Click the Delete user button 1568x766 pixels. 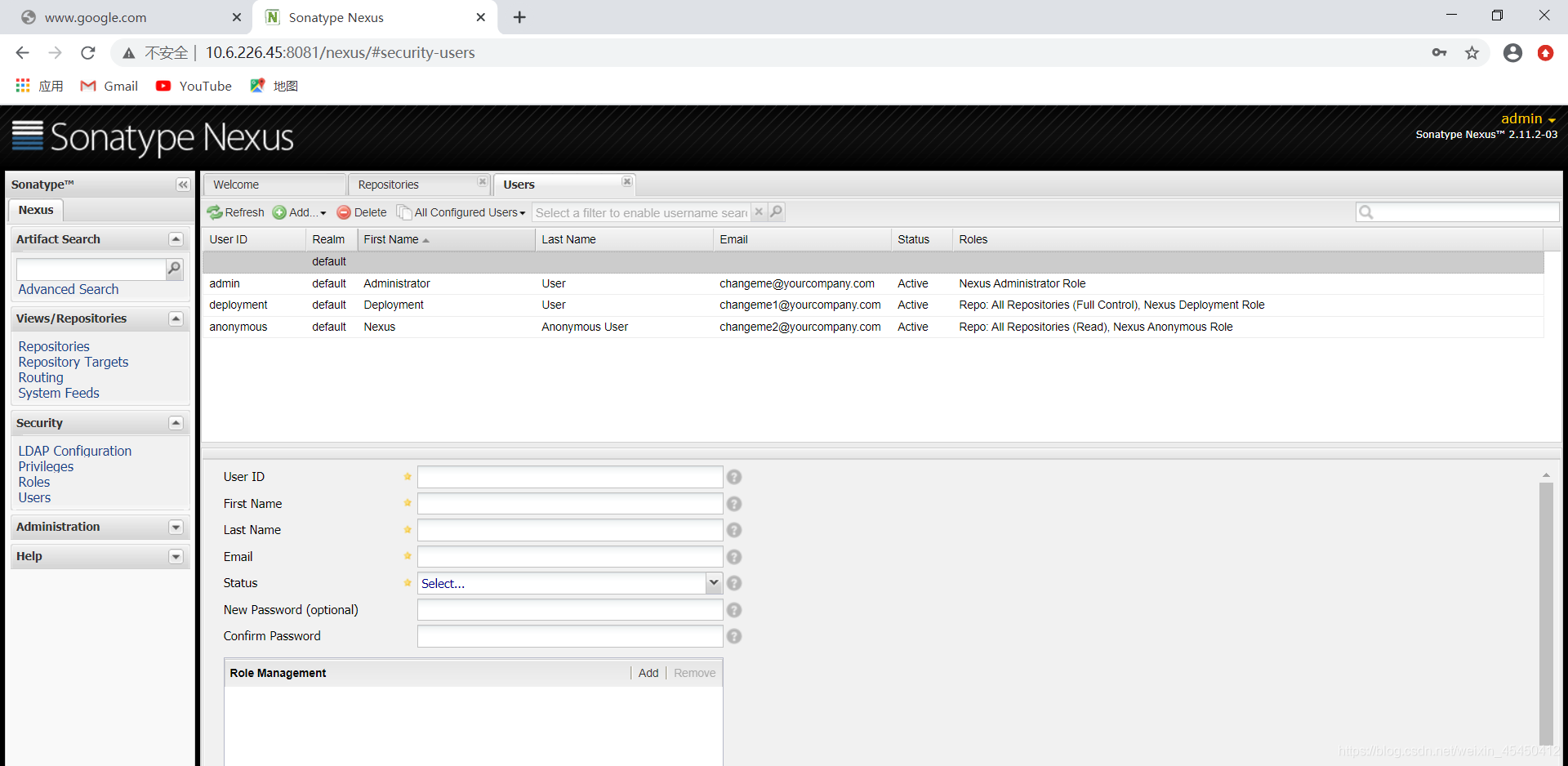(x=362, y=212)
